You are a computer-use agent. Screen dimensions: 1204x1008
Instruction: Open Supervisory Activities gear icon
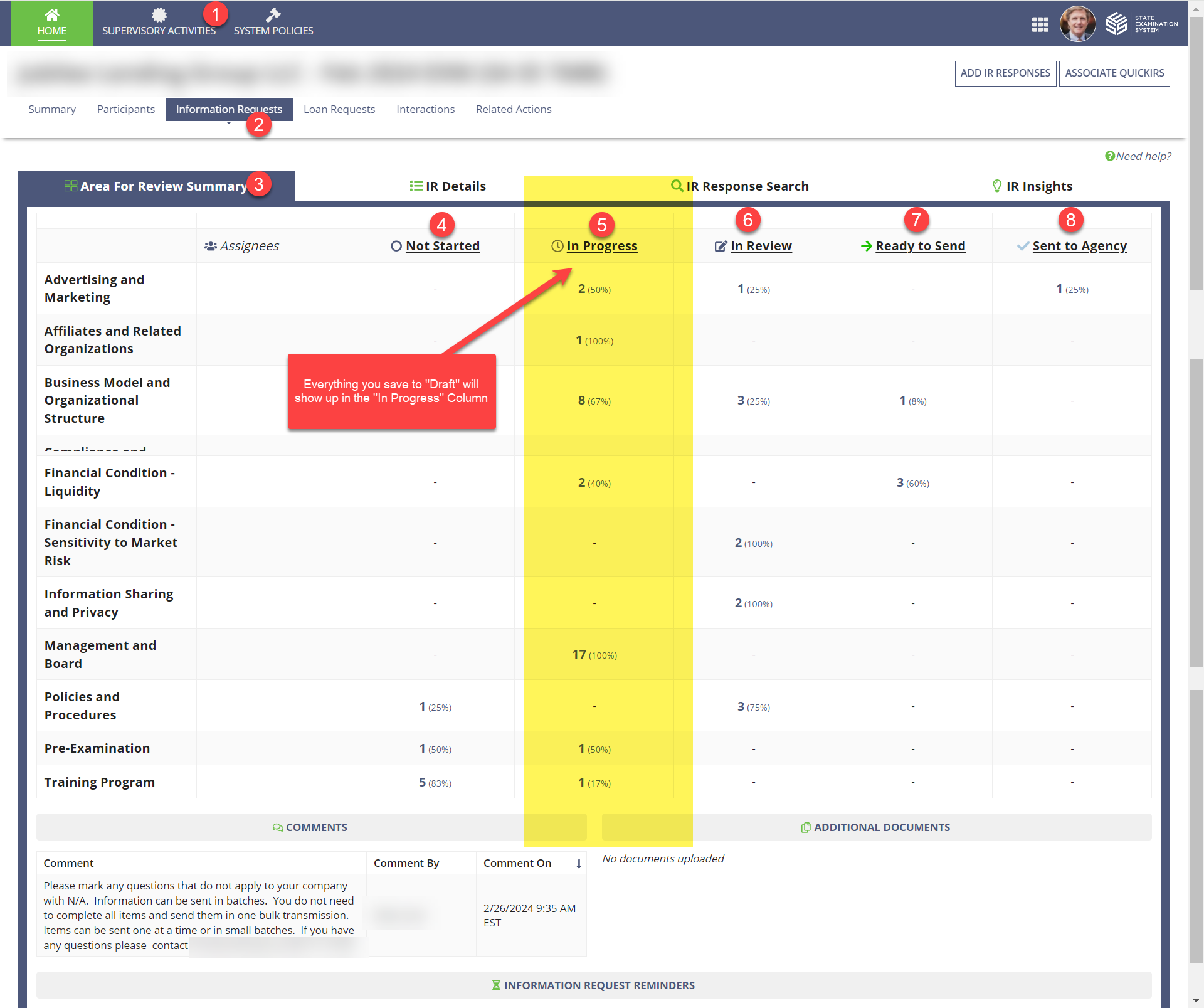click(159, 15)
